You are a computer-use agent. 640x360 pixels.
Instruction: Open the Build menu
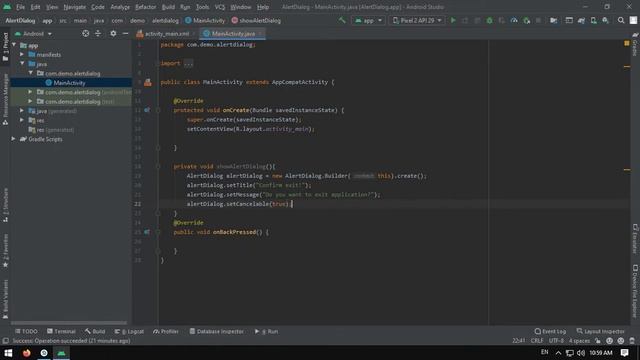point(168,7)
